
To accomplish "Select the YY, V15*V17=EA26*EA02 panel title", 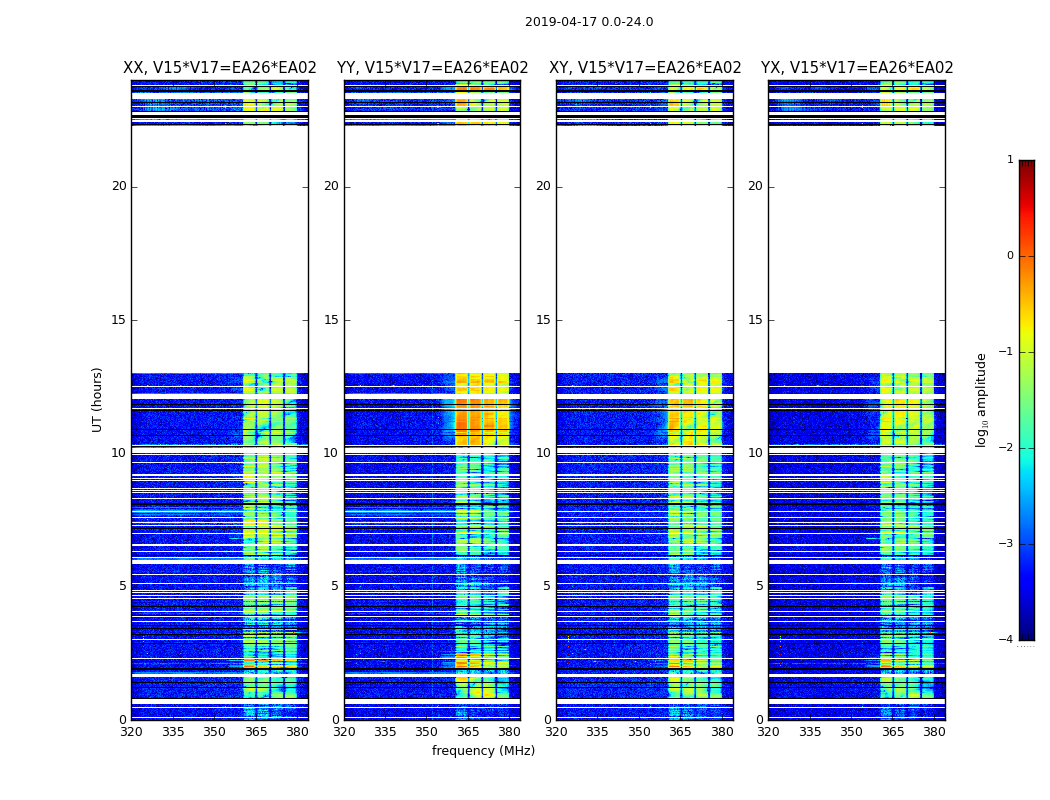I will pos(433,68).
